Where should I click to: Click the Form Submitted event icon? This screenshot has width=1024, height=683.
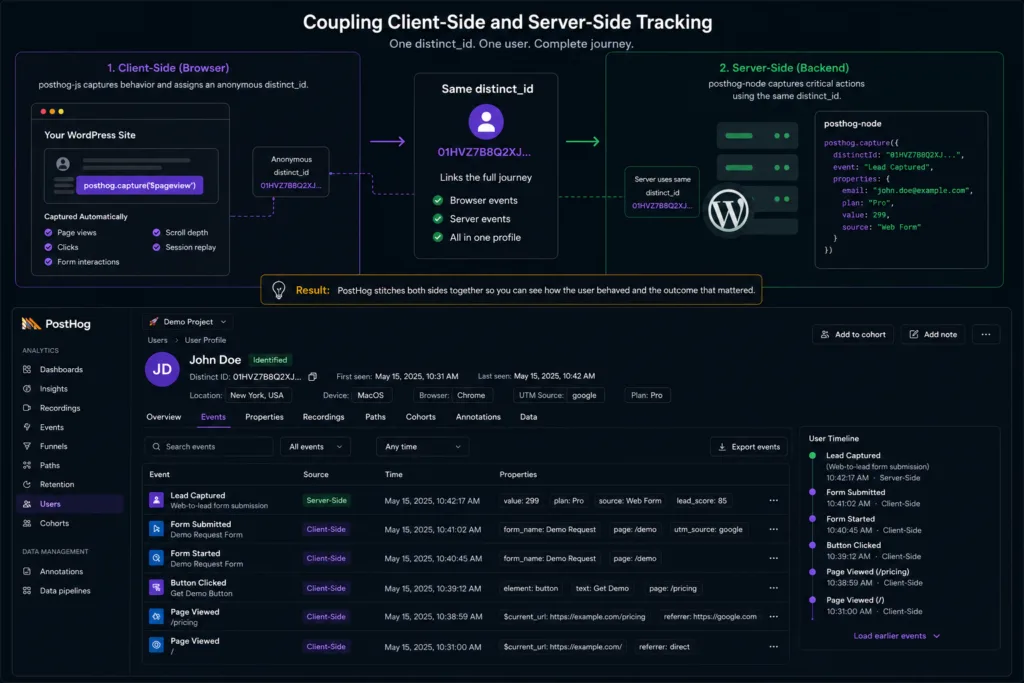(156, 529)
